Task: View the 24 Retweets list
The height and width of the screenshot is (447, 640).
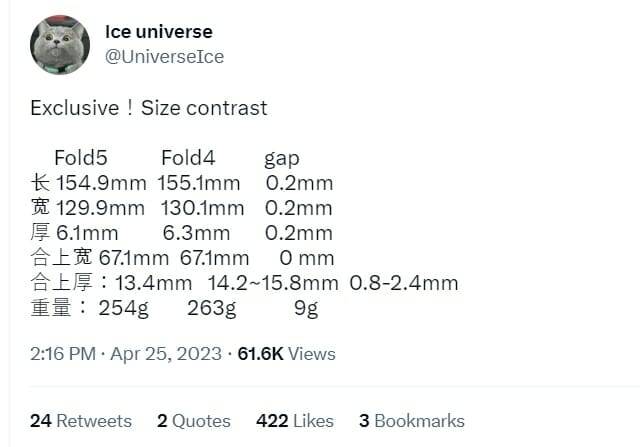Action: click(x=80, y=421)
